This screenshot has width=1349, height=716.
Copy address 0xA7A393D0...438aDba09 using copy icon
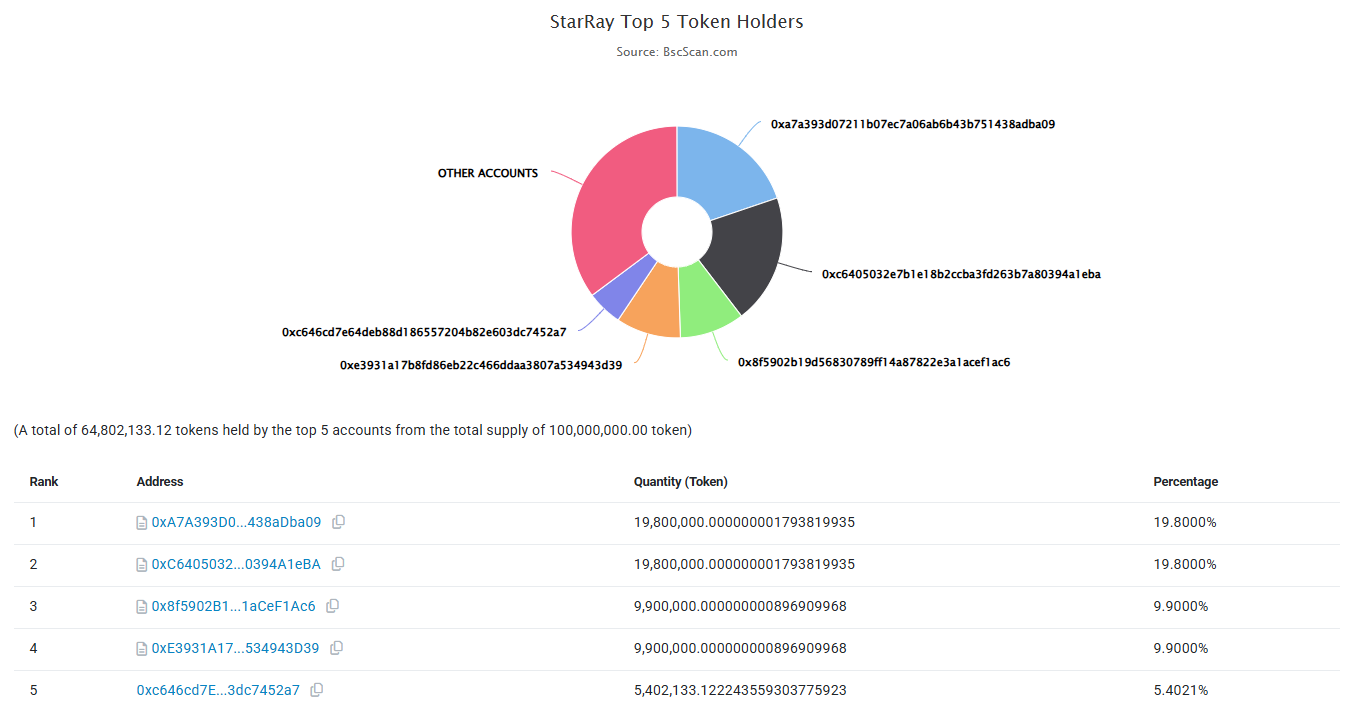[x=339, y=522]
